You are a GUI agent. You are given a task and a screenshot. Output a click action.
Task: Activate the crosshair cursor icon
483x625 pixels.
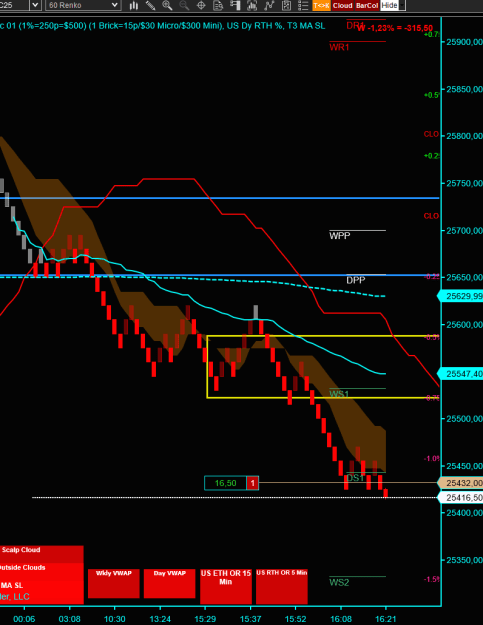(x=201, y=5)
